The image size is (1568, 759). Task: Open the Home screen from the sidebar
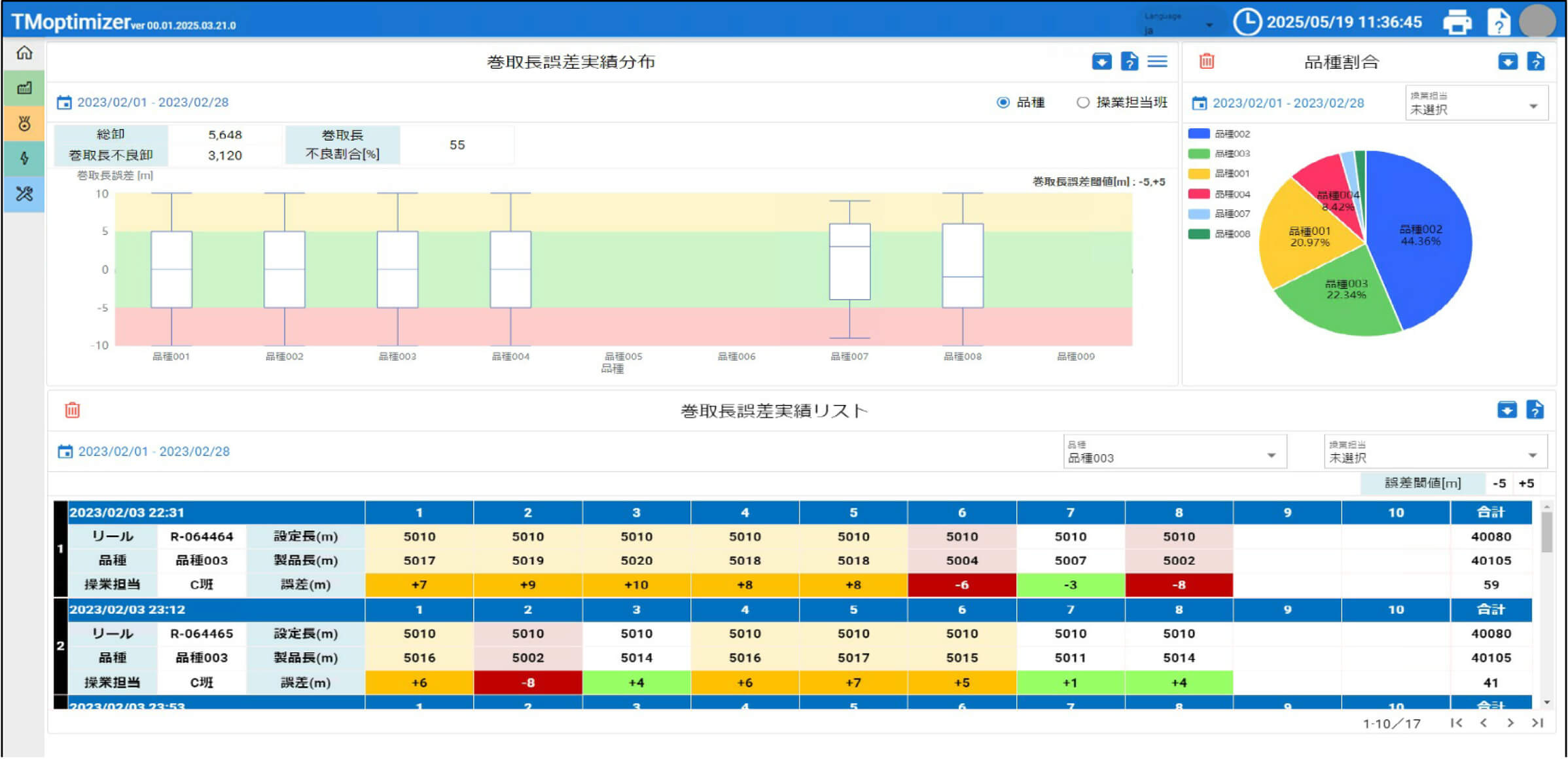24,54
